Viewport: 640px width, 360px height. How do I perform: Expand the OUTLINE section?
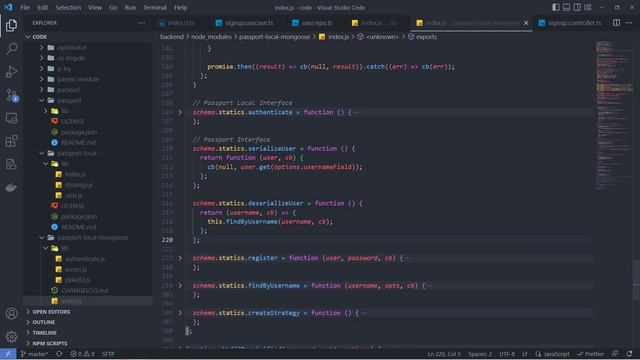point(44,322)
